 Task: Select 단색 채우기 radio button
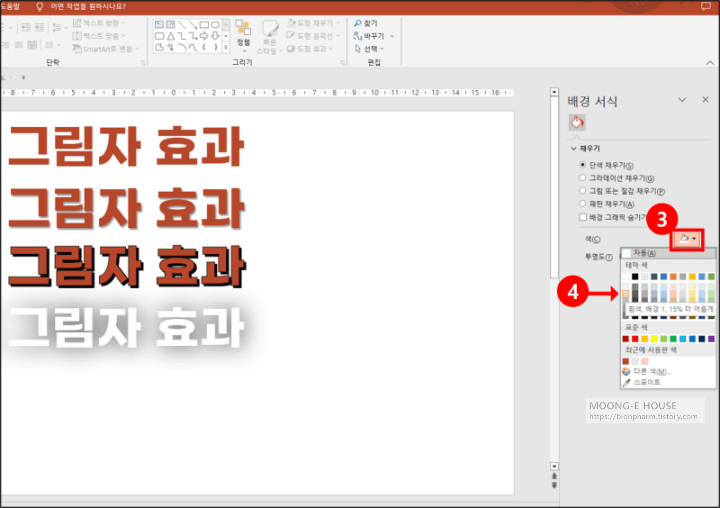tap(583, 164)
